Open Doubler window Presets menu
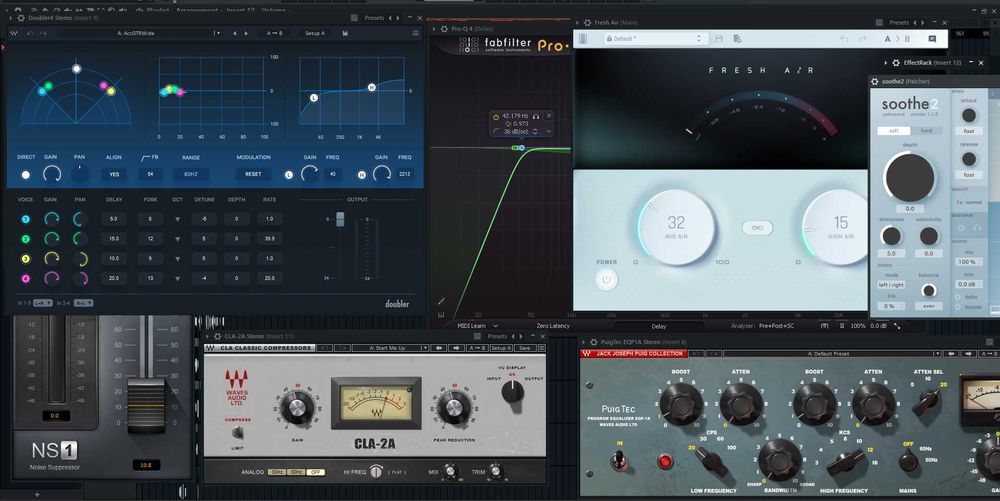The image size is (1000, 501). pyautogui.click(x=374, y=18)
